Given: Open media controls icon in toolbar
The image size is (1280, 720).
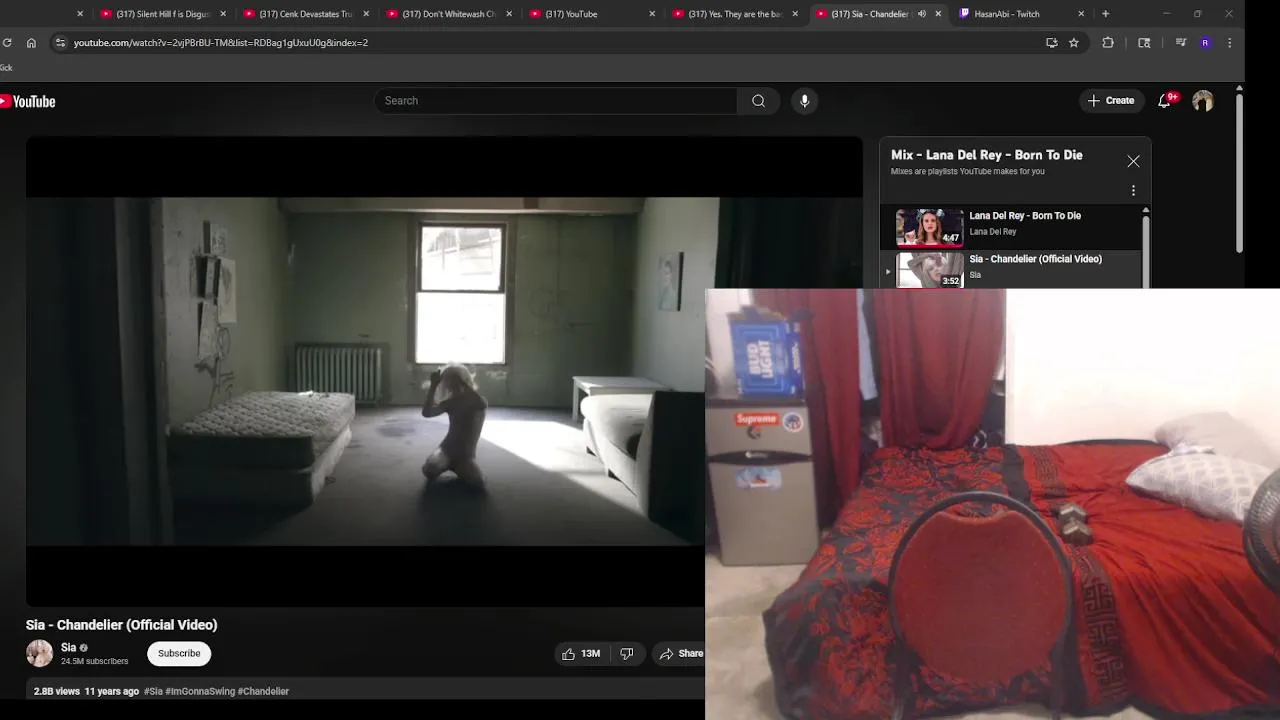Looking at the screenshot, I should click(x=1181, y=43).
